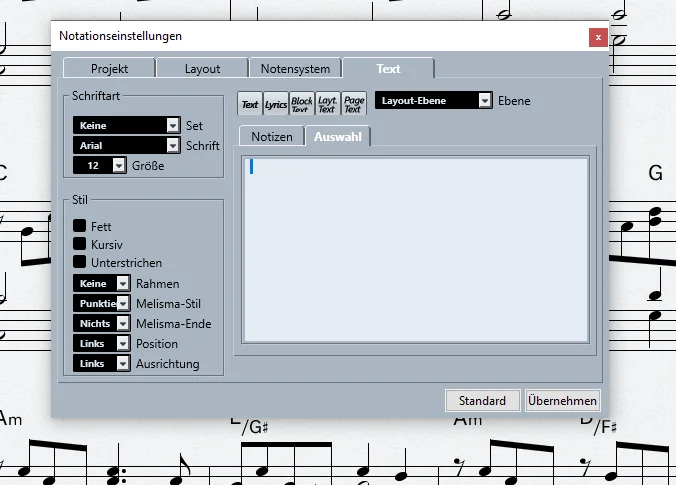This screenshot has height=485, width=676.
Task: Select the Text symbol icon
Action: pyautogui.click(x=250, y=103)
